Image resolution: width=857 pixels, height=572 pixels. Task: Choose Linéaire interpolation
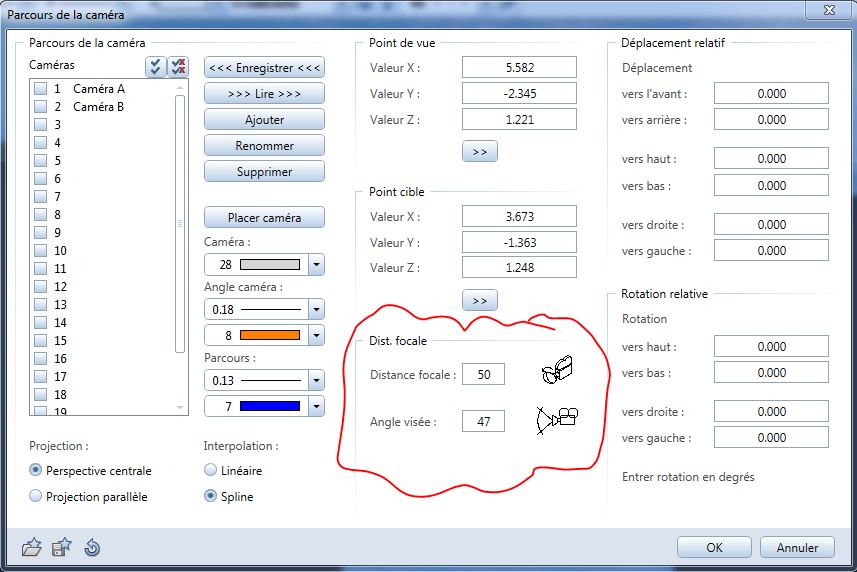(210, 470)
